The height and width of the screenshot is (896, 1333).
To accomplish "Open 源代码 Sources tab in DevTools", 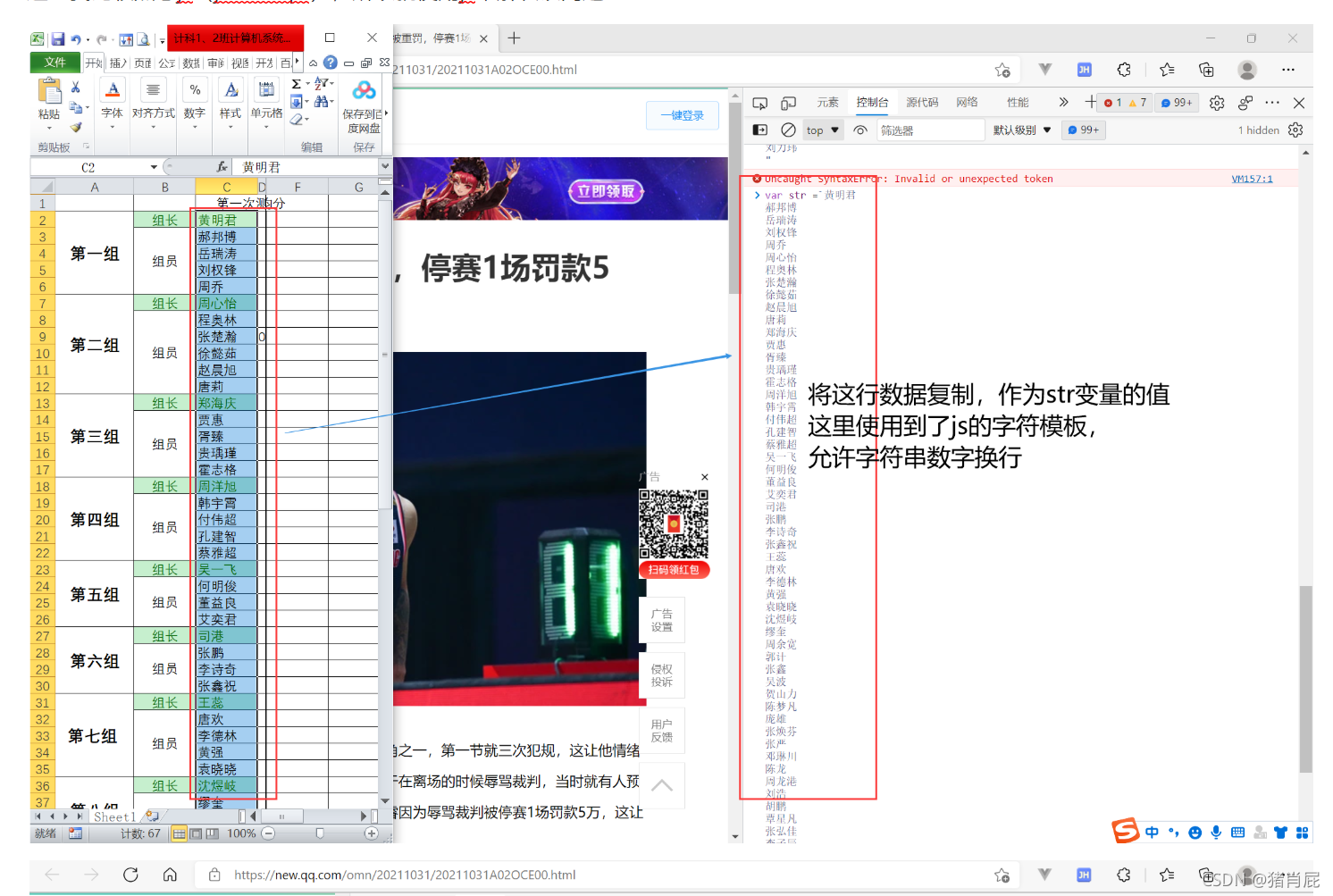I will coord(922,103).
